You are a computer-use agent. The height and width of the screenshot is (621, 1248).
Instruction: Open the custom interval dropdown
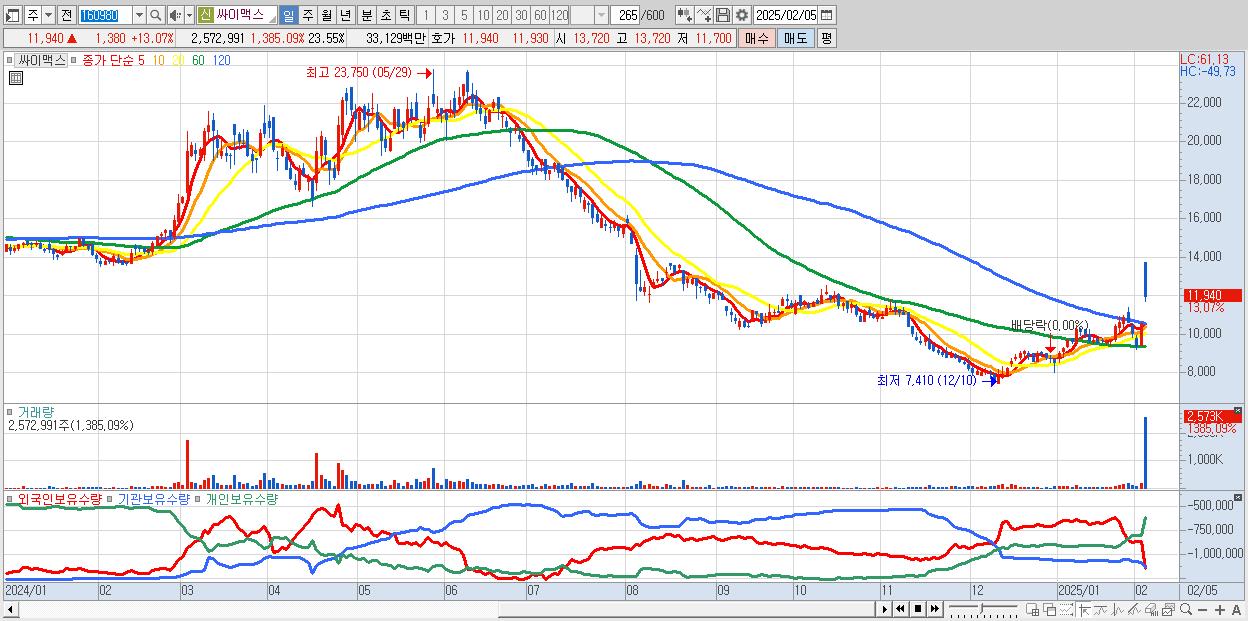click(602, 15)
